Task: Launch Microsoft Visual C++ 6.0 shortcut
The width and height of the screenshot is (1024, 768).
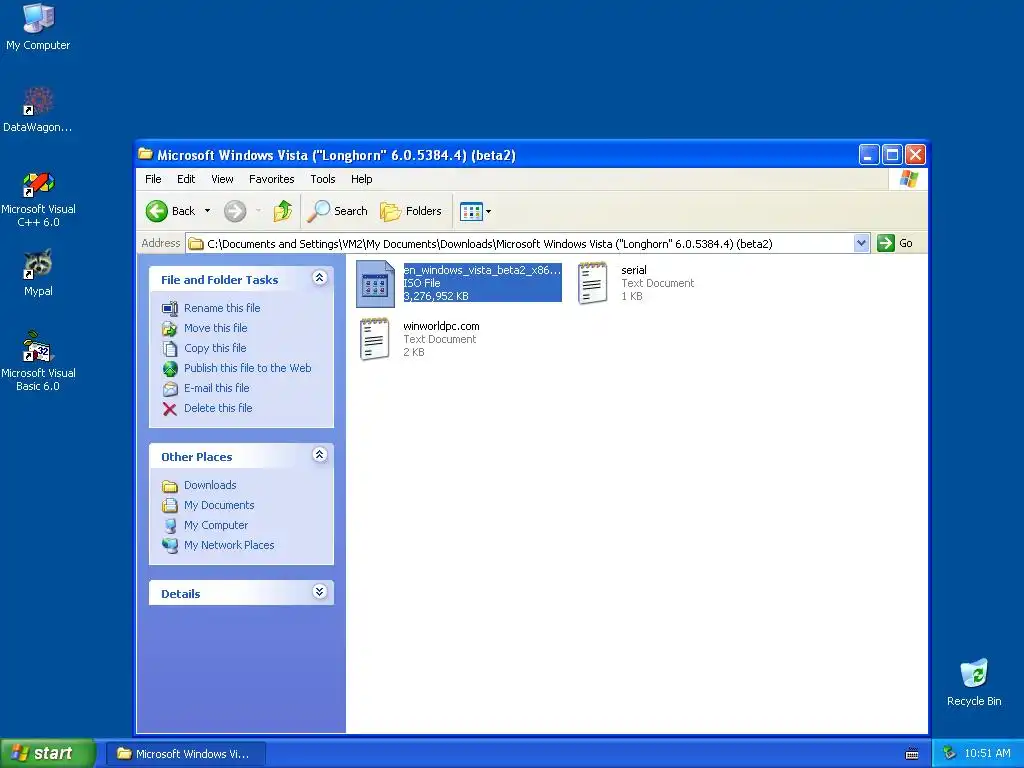Action: pyautogui.click(x=38, y=199)
